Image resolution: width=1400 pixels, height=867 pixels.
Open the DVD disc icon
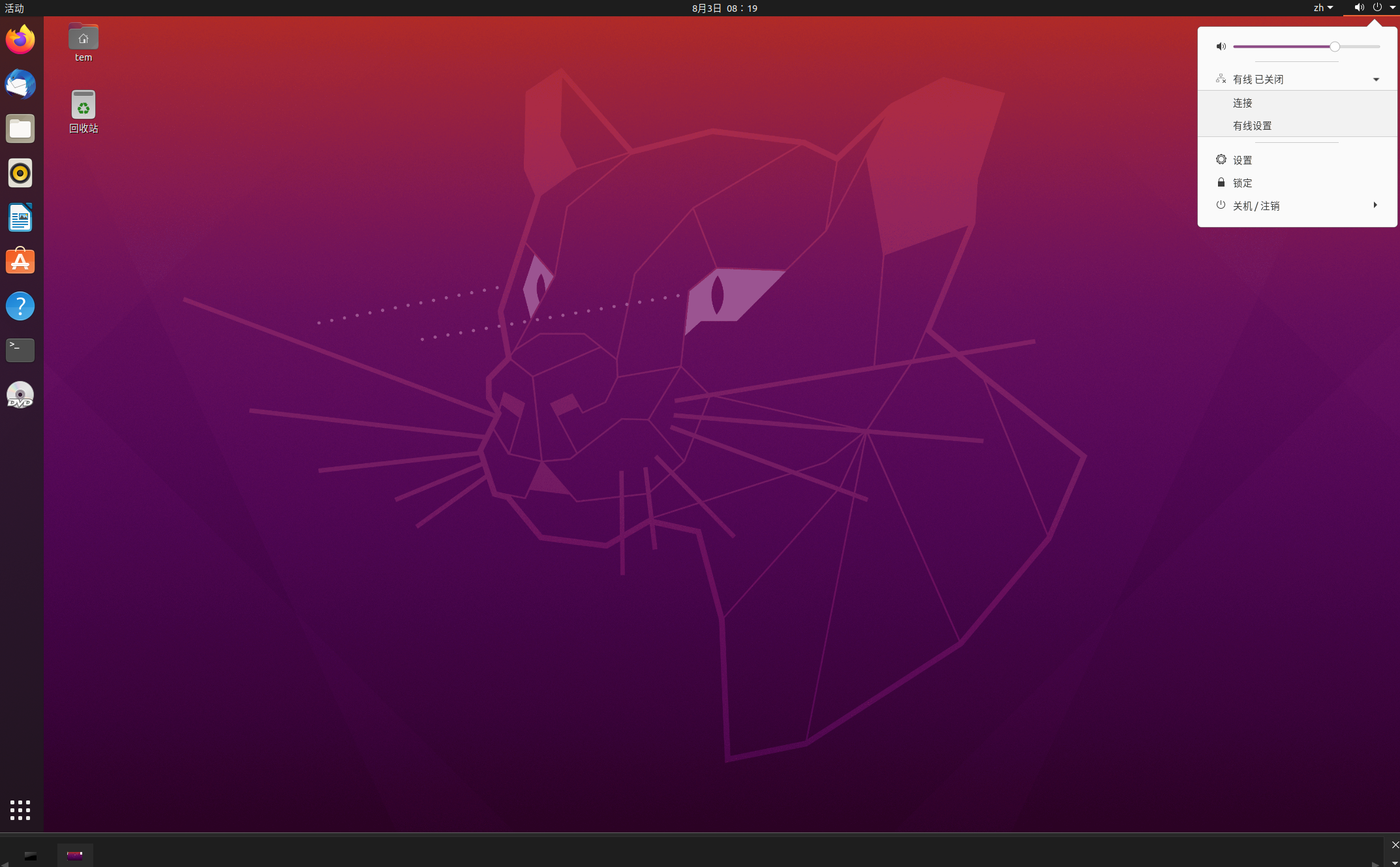pos(20,395)
